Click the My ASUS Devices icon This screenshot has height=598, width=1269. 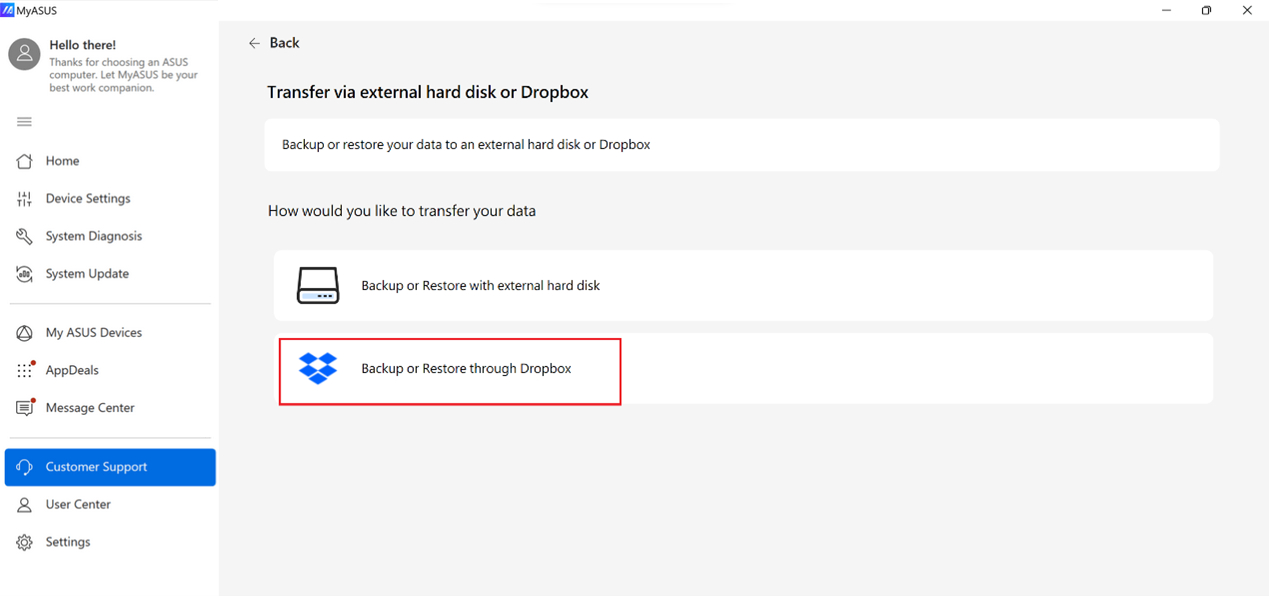pos(25,333)
